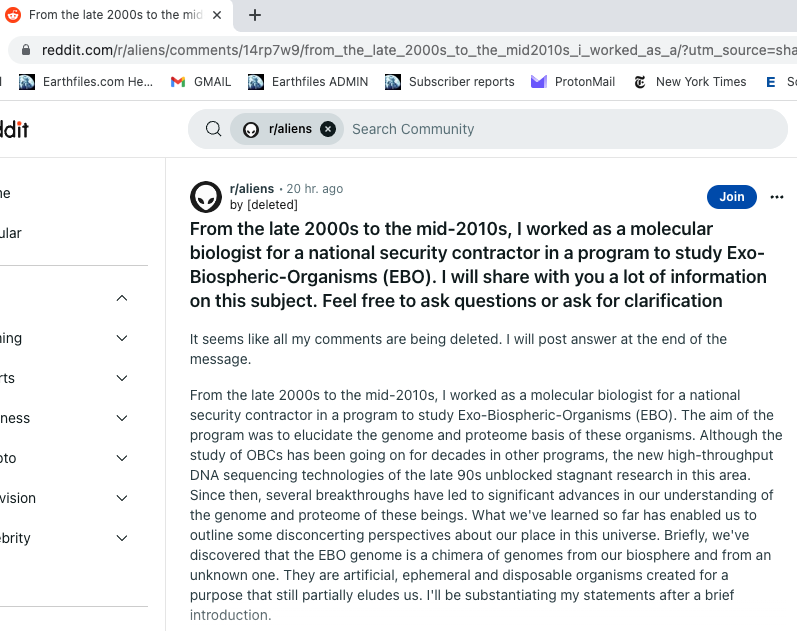This screenshot has width=797, height=631.
Task: Open the New York Times bookmark
Action: click(690, 82)
